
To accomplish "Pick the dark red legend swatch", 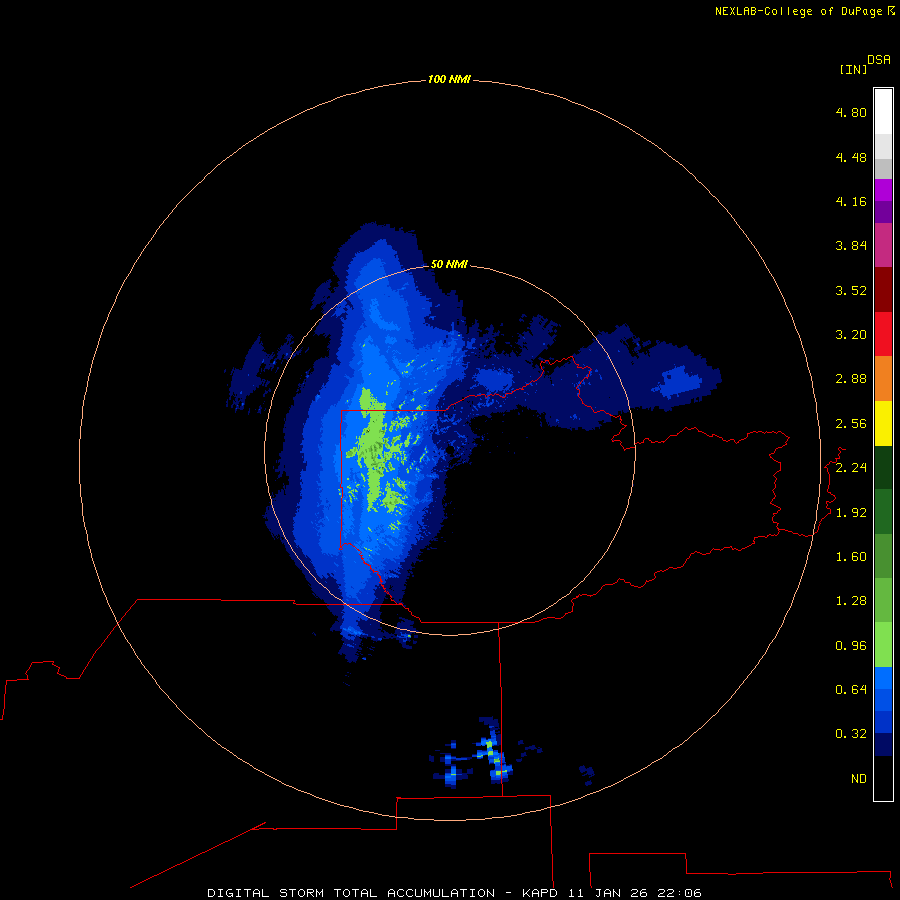I will [883, 289].
